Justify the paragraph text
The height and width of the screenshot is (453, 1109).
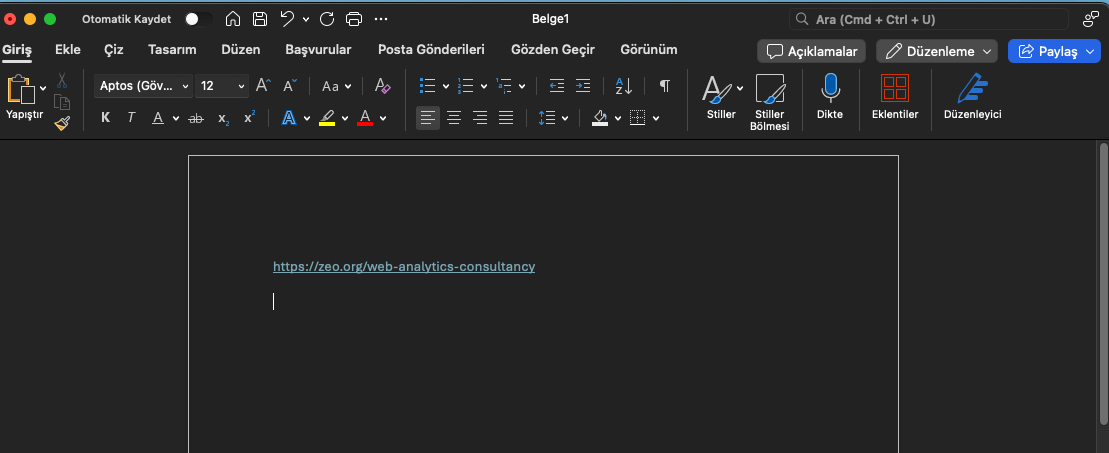[x=506, y=118]
